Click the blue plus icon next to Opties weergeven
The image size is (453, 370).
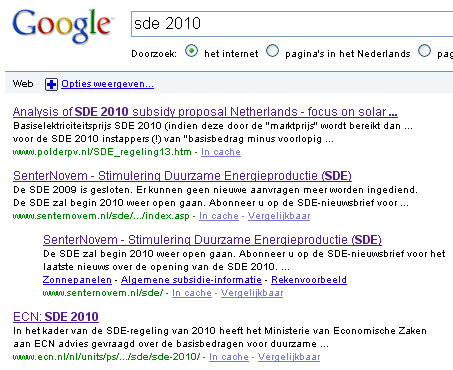coord(51,84)
